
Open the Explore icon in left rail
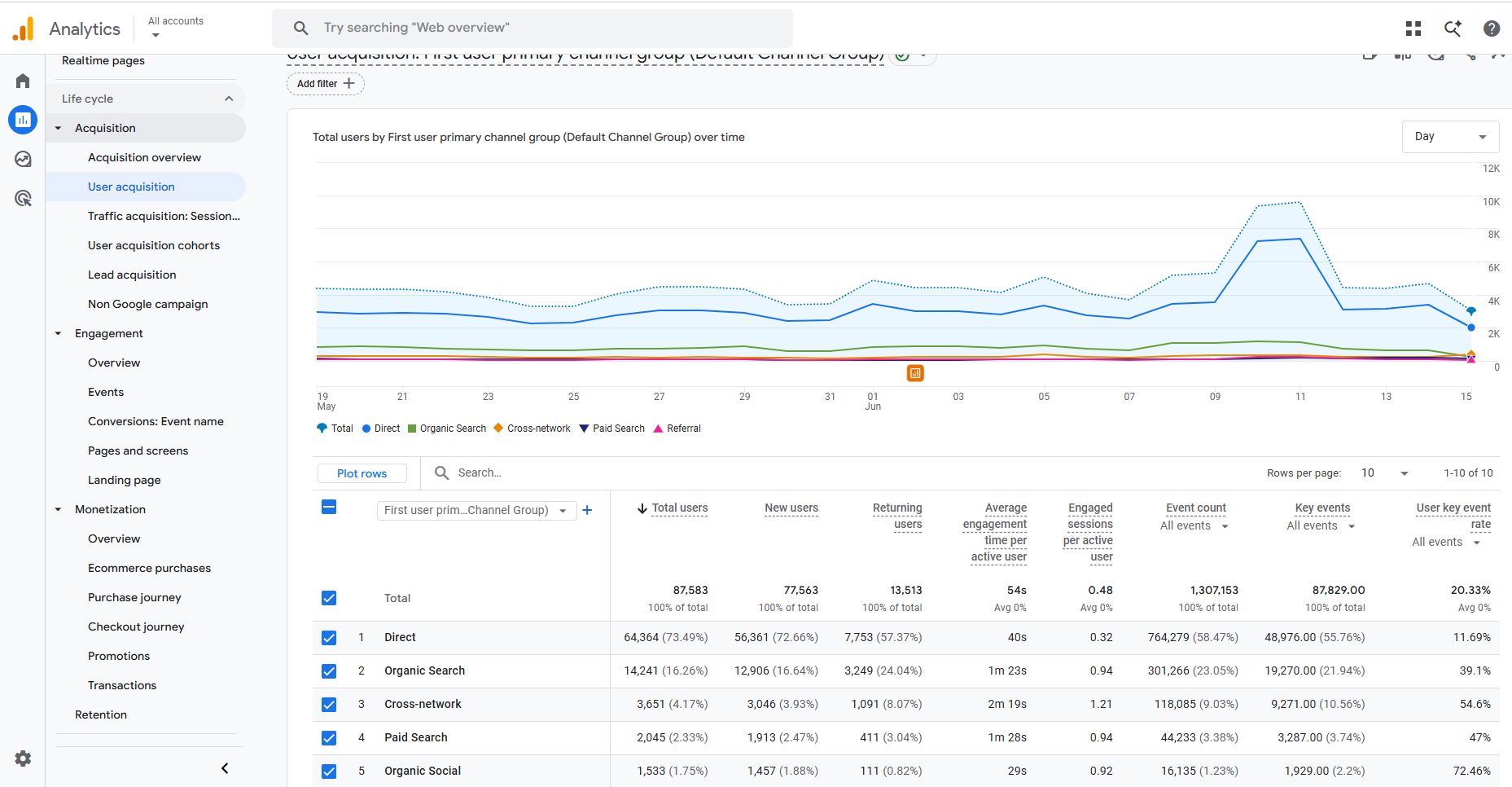[23, 159]
